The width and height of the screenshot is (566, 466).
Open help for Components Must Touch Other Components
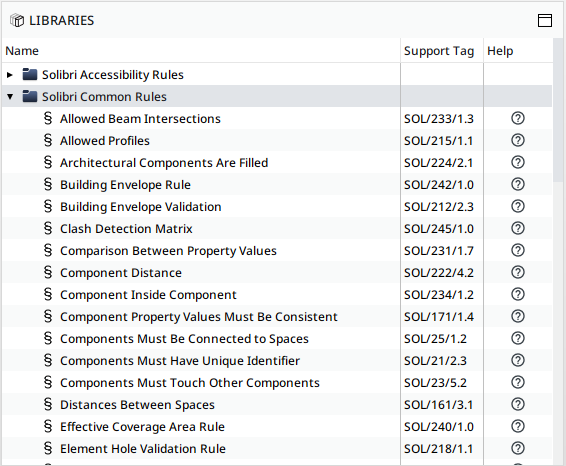point(518,383)
